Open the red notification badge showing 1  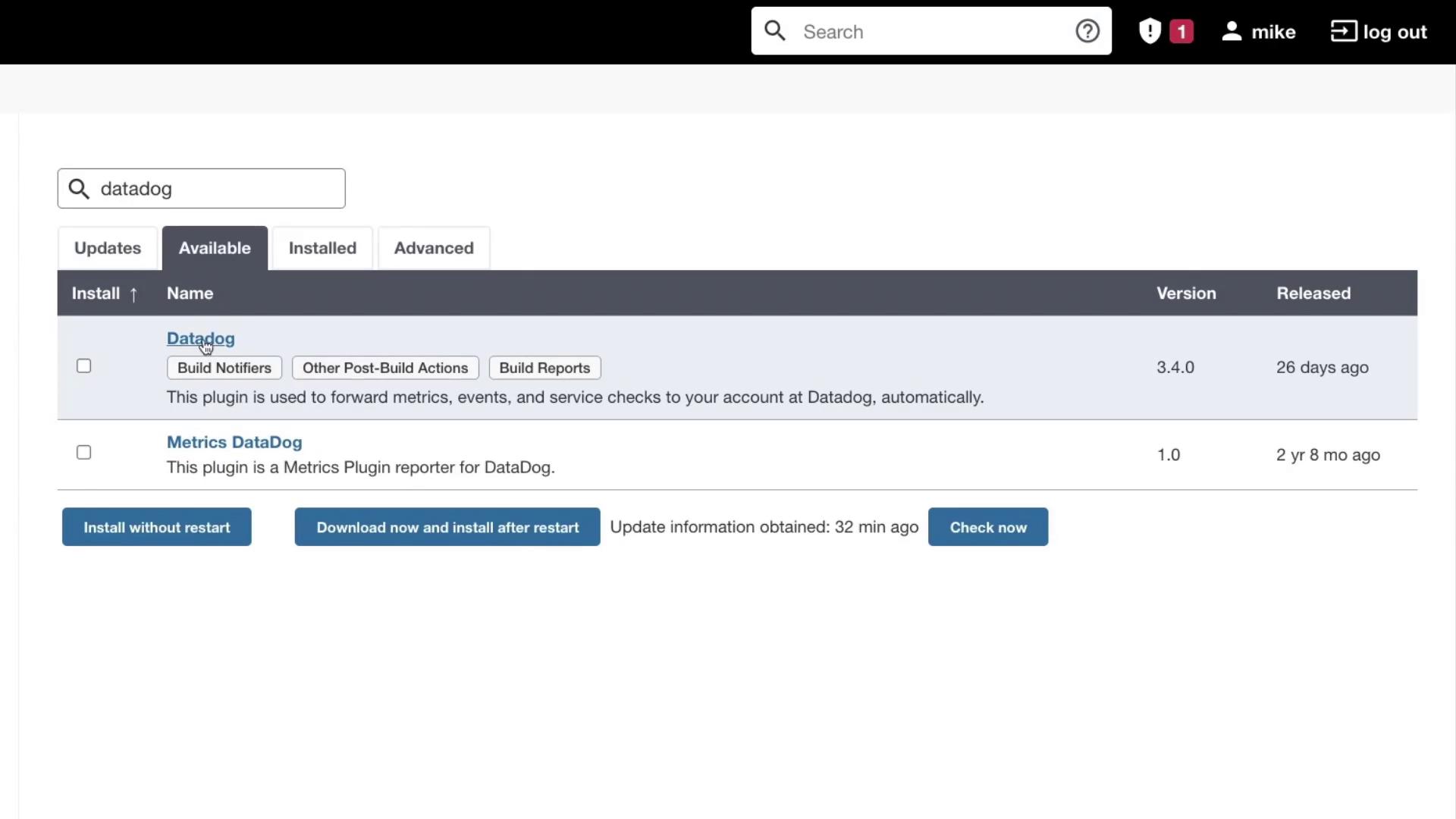1181,31
